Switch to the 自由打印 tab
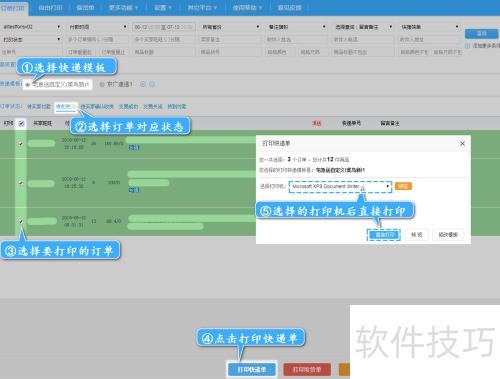This screenshot has width=500, height=379. tap(50, 7)
